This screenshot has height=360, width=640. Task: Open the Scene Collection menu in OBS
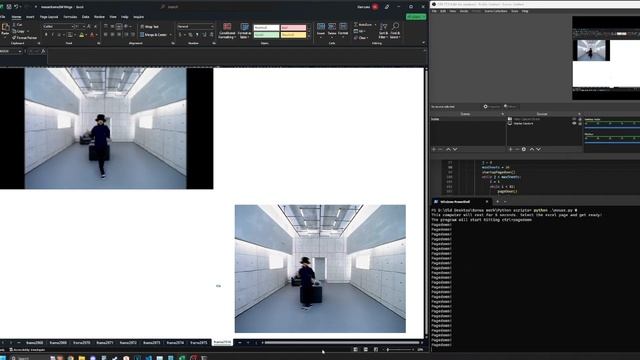496,11
